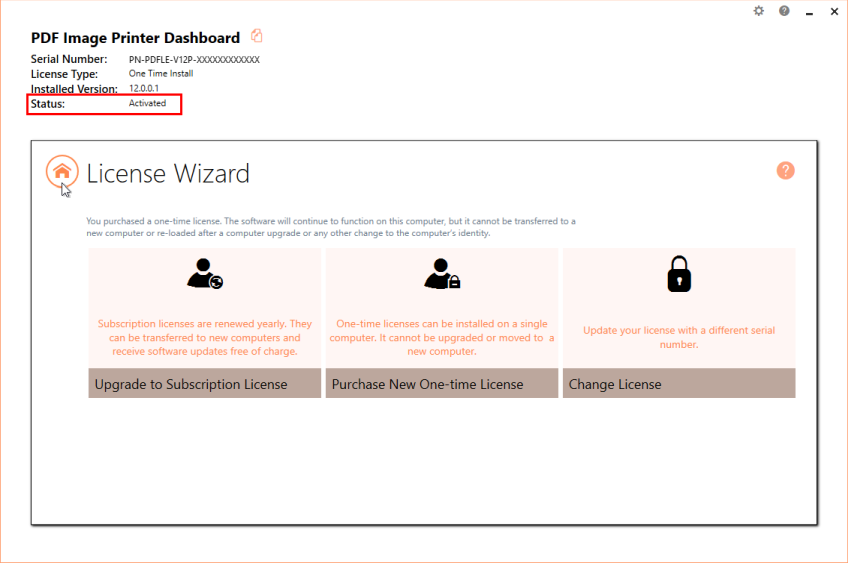Copy license info icon beside dashboard title
This screenshot has height=563, width=848.
tap(257, 36)
